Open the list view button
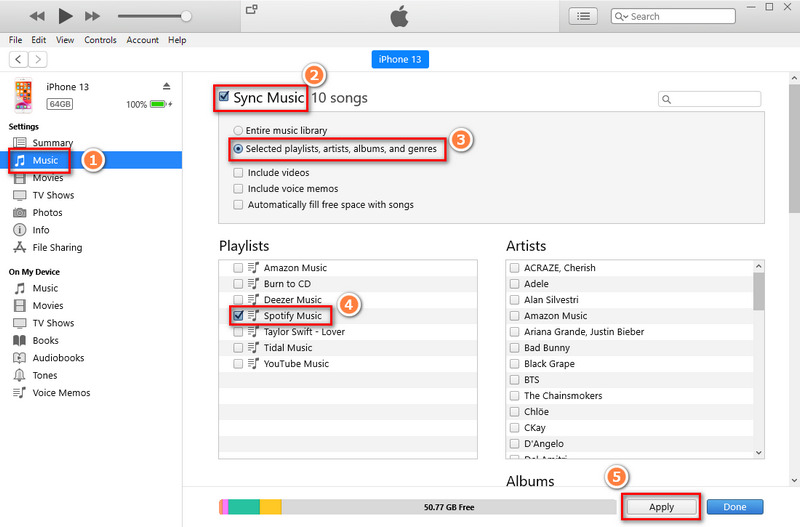Viewport: 800px width, 527px height. (583, 16)
